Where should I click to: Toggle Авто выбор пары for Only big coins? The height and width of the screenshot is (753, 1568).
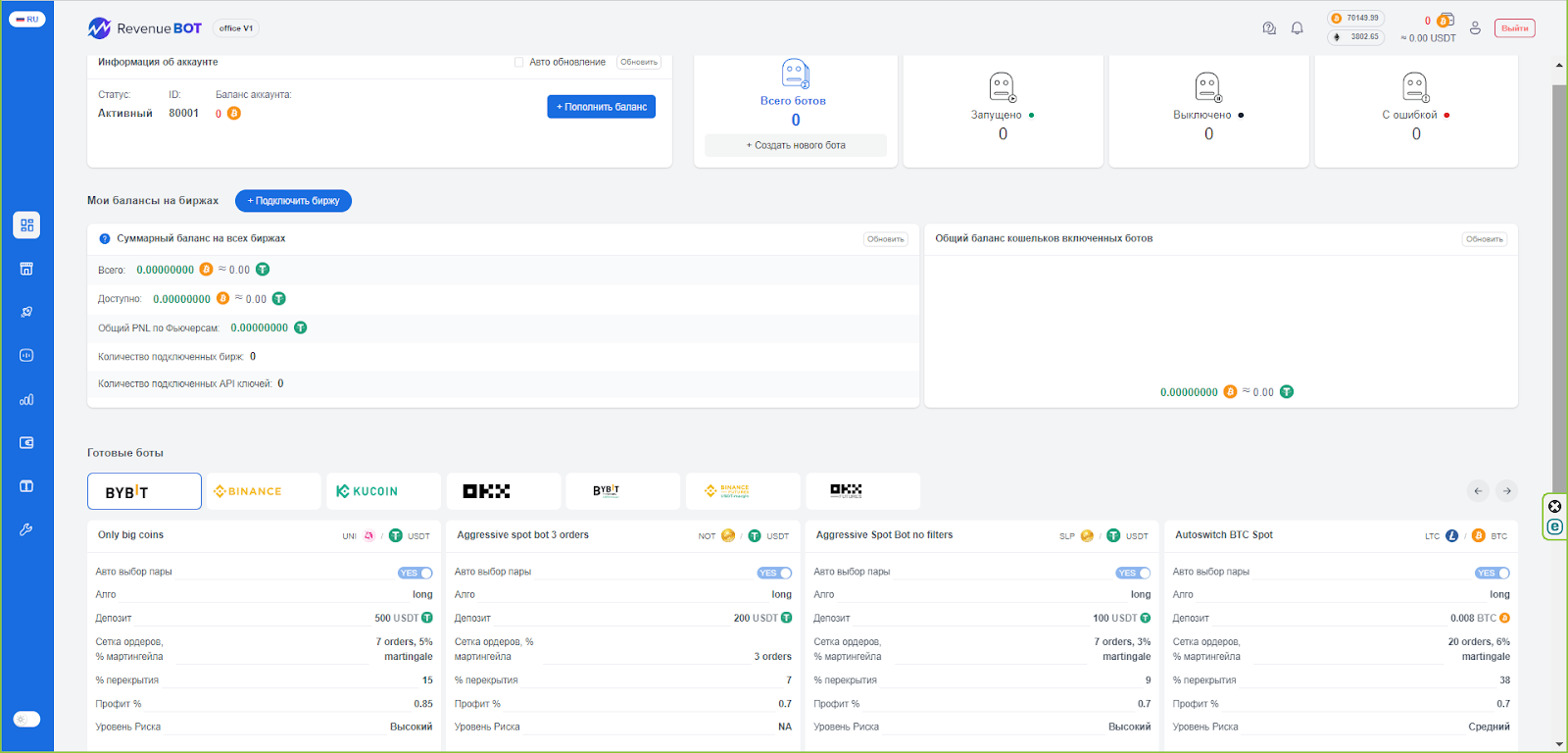415,573
